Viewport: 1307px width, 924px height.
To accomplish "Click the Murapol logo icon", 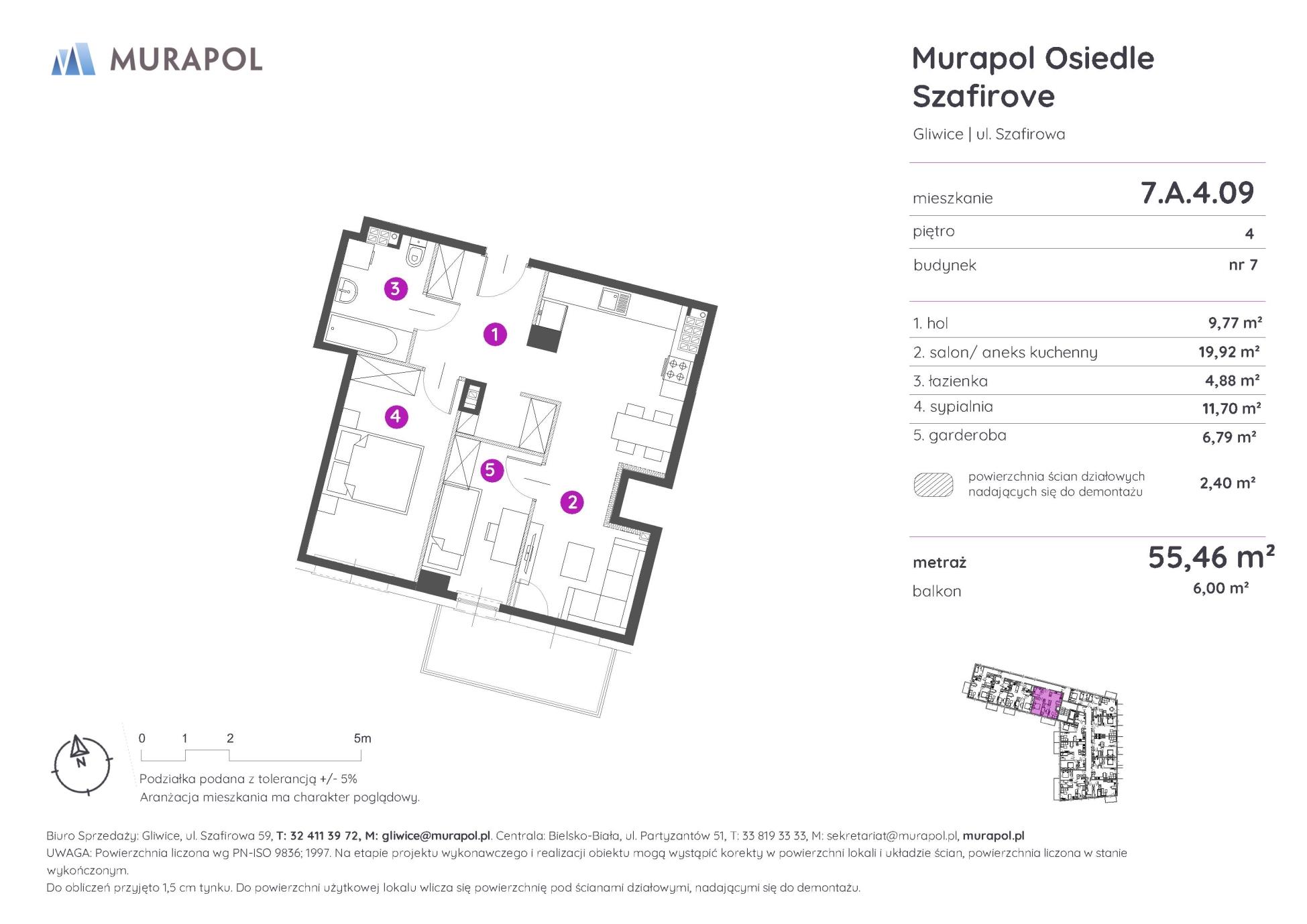I will [72, 59].
